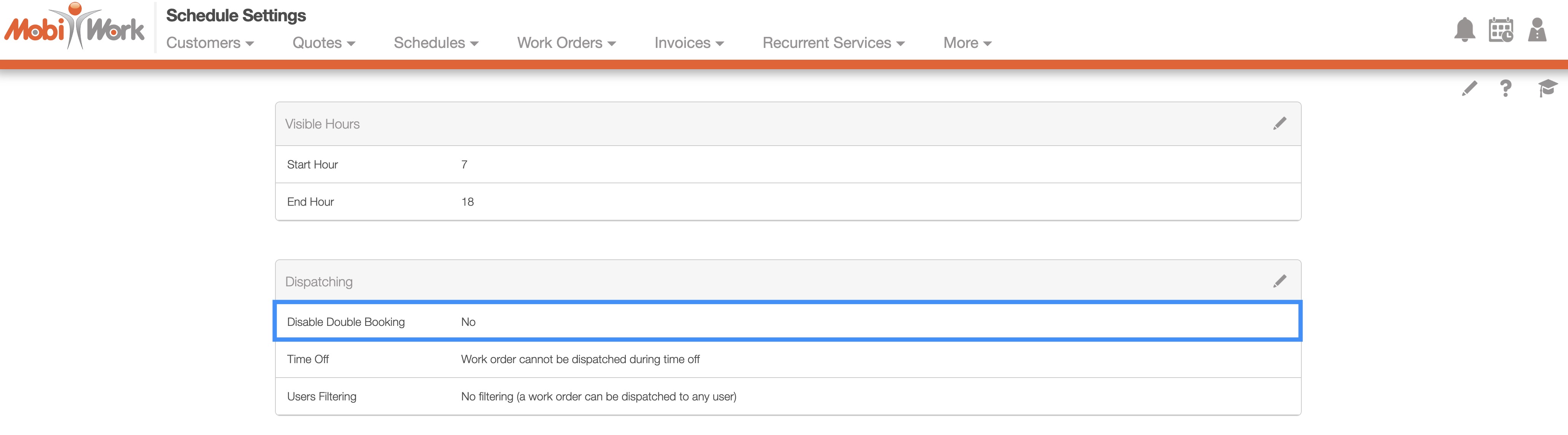Image resolution: width=1568 pixels, height=435 pixels.
Task: Open the Work Orders menu
Action: 566,43
